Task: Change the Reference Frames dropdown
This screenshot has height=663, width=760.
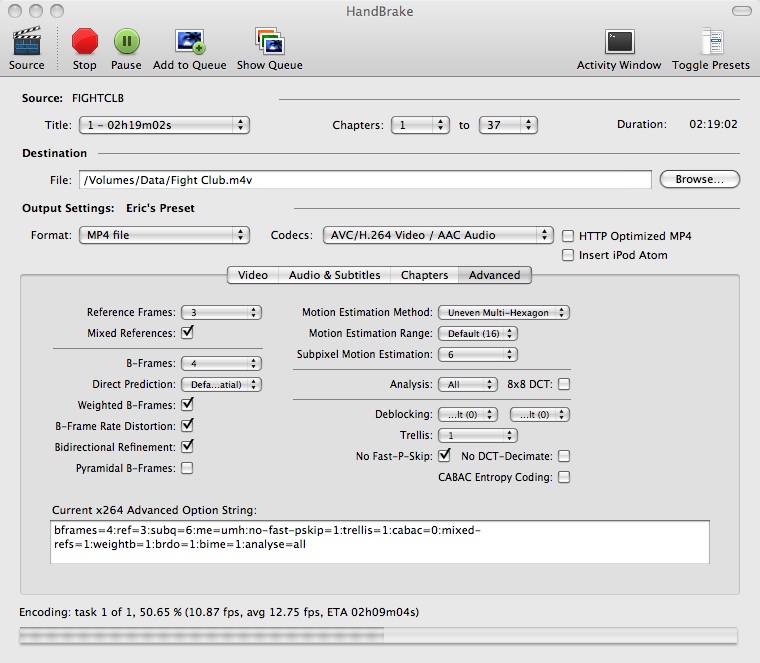Action: click(x=222, y=313)
